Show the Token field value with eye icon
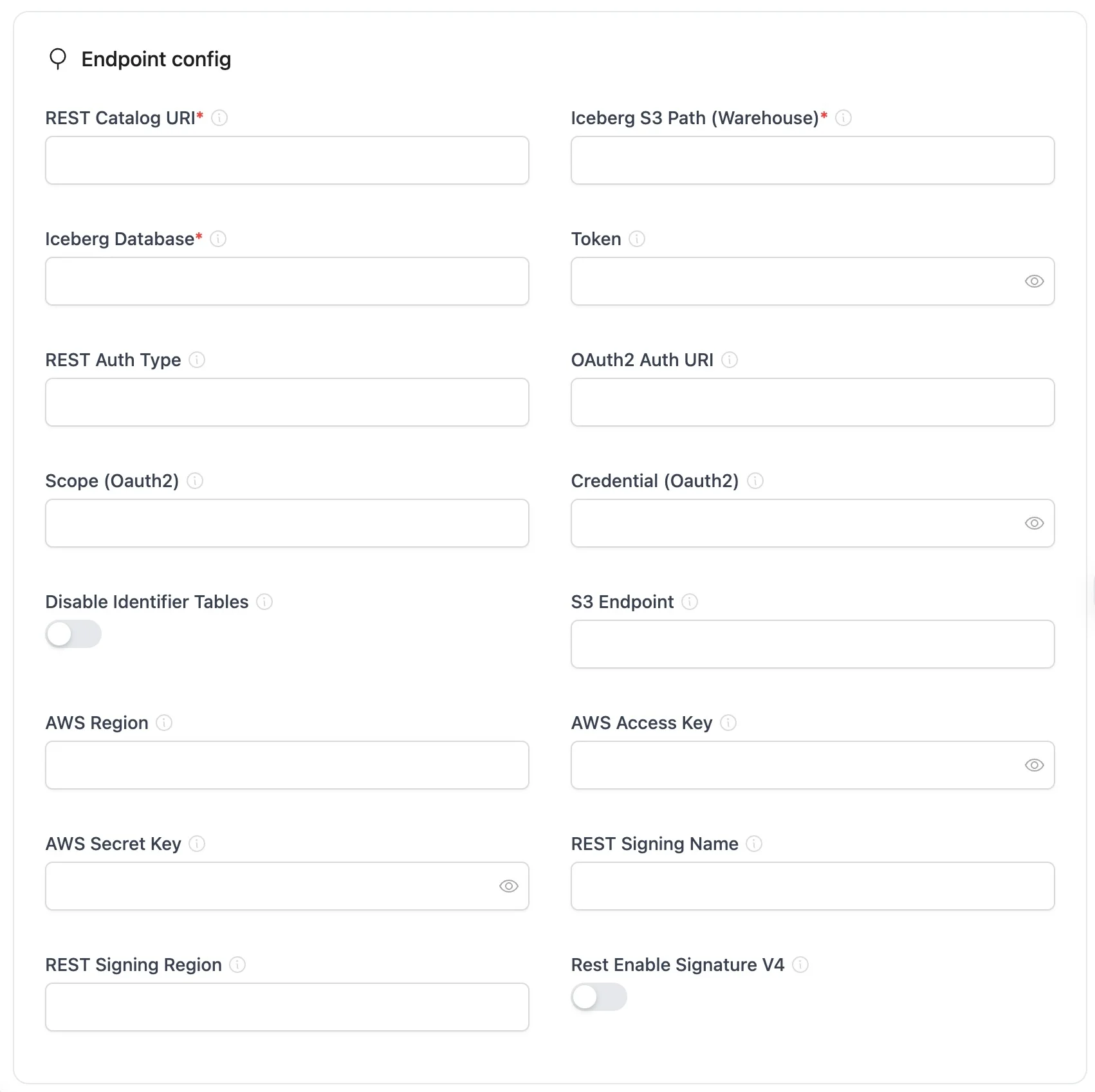1095x1092 pixels. pyautogui.click(x=1034, y=281)
